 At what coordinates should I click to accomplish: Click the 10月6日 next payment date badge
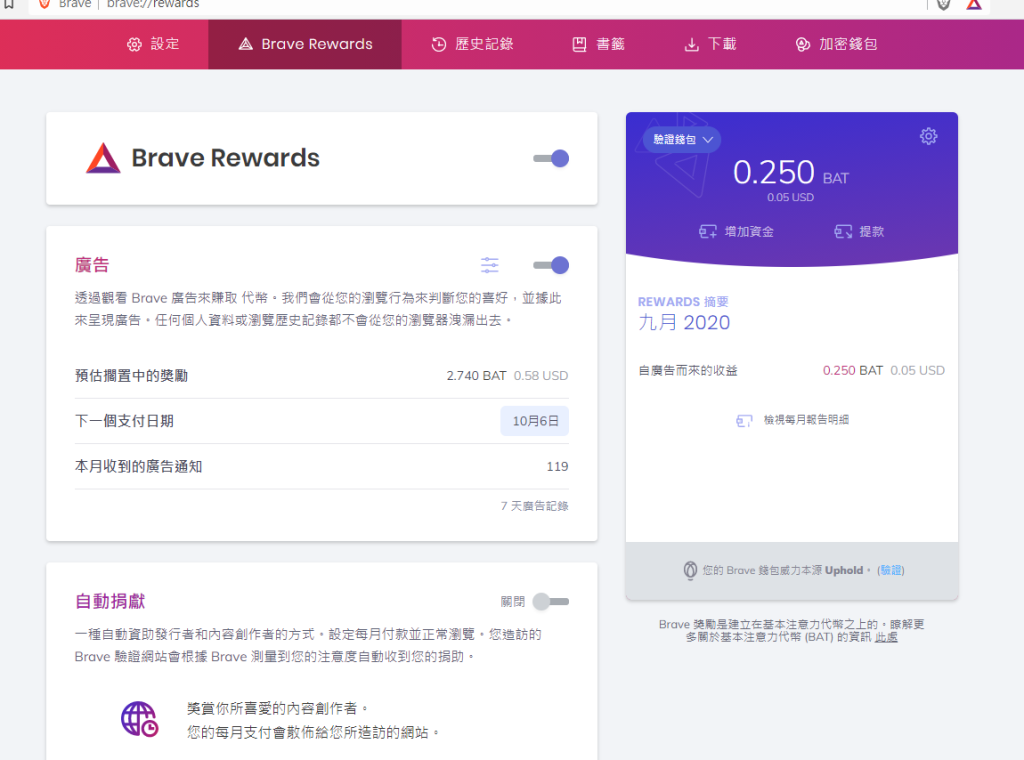(x=535, y=421)
